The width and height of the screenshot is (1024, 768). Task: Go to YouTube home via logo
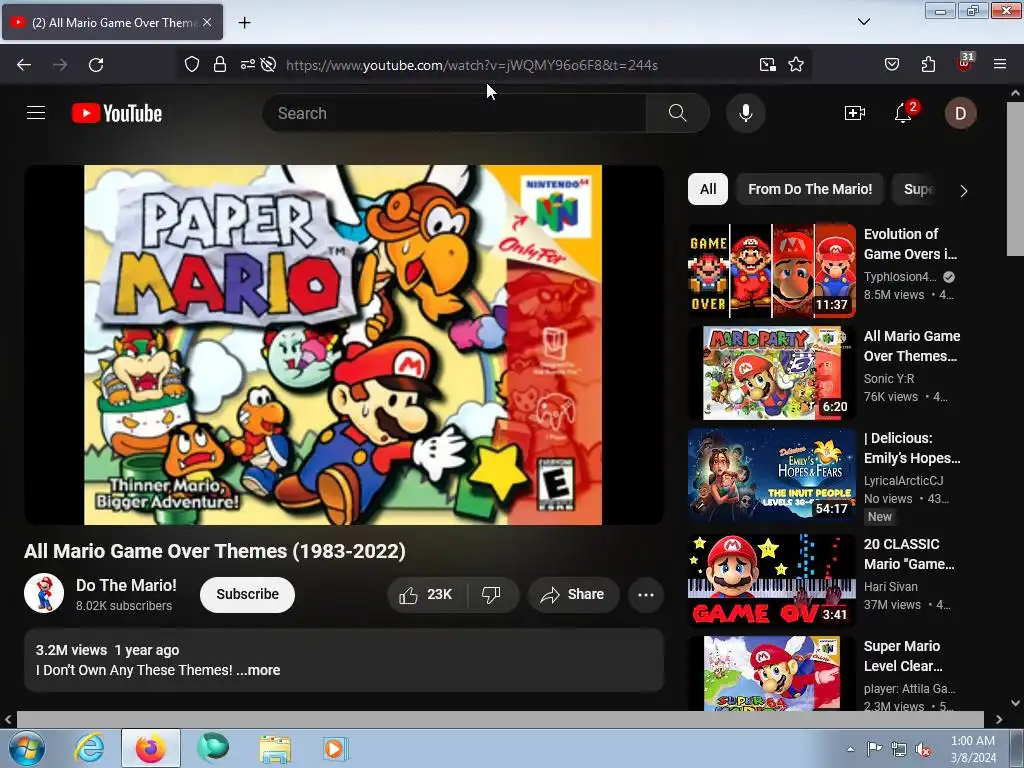117,113
